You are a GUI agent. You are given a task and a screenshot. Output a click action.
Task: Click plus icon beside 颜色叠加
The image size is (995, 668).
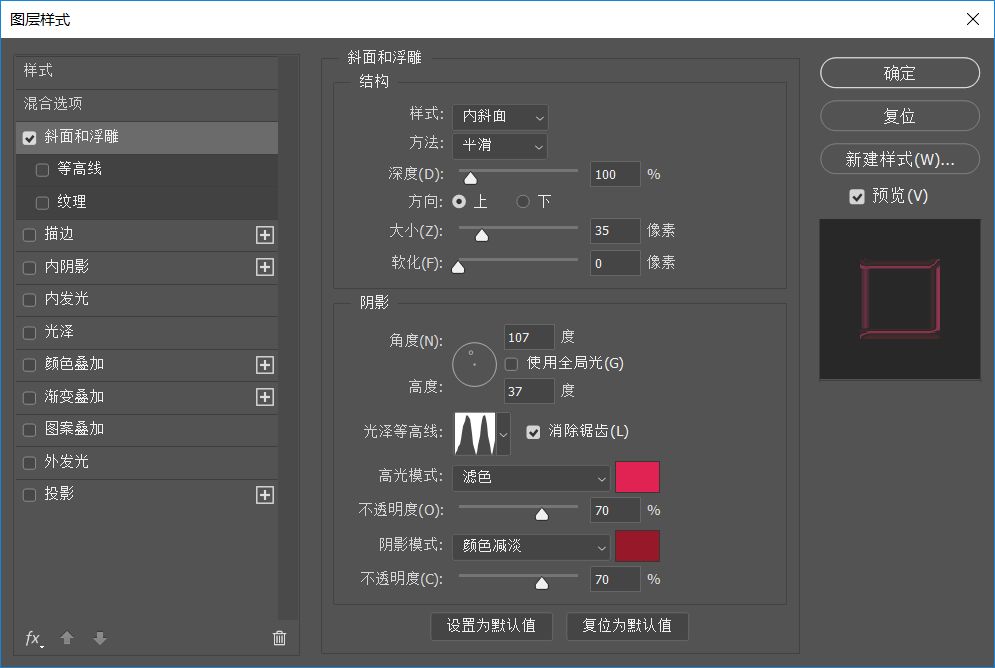[264, 365]
